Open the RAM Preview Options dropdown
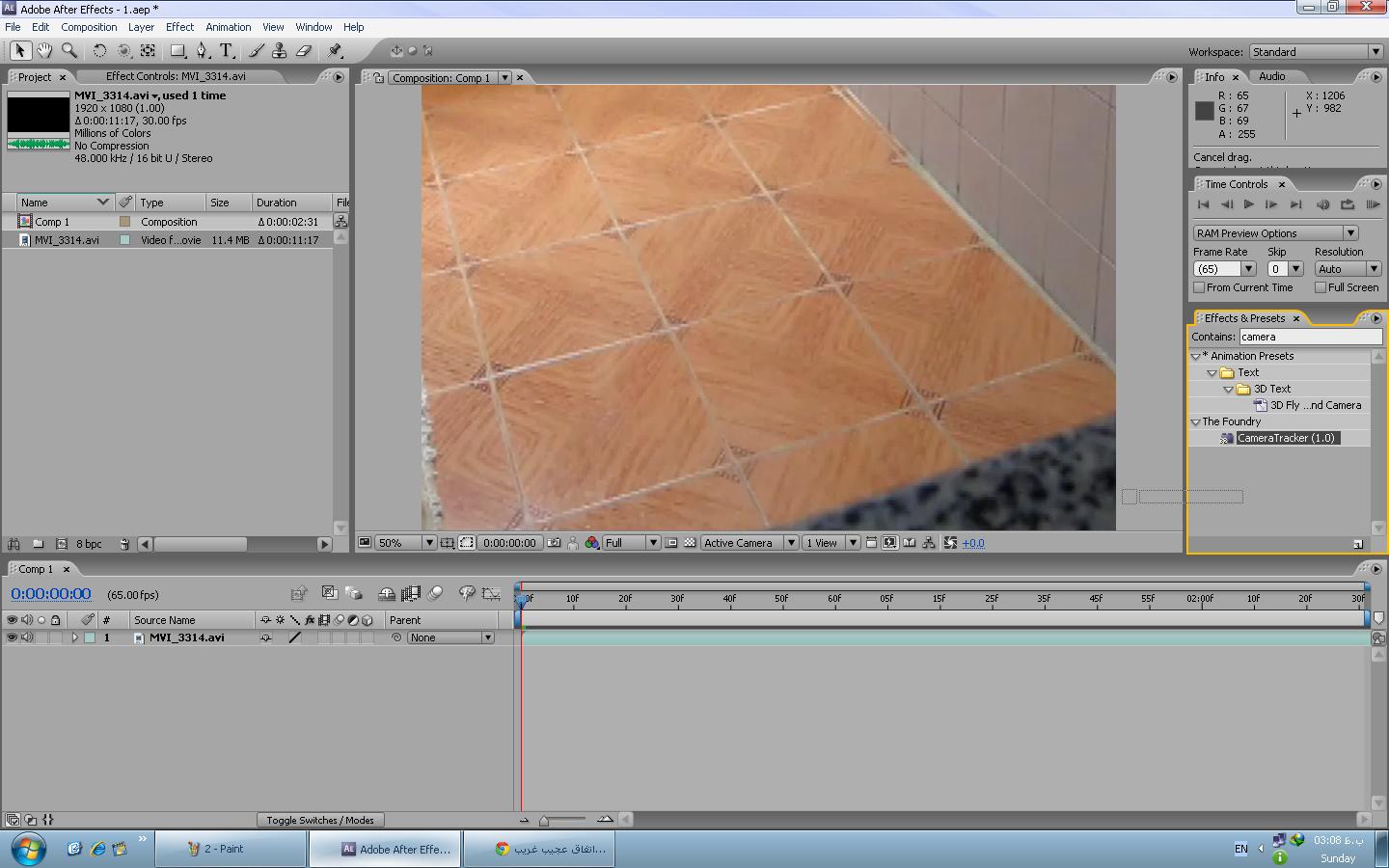Screen dimensions: 1389x868 (x=1275, y=233)
